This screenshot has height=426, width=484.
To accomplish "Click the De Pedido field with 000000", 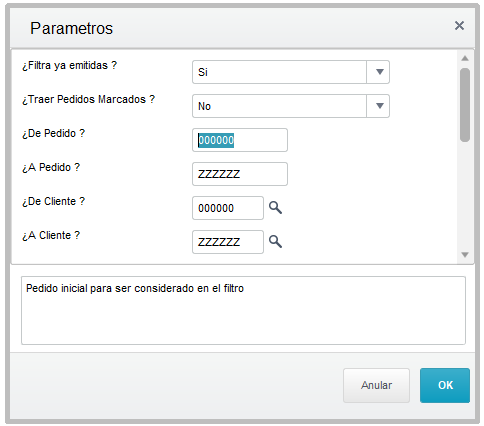I will (x=240, y=140).
